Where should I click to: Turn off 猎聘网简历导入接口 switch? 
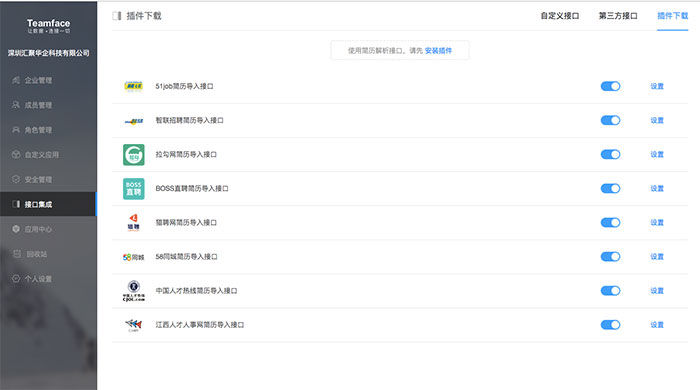click(x=610, y=222)
